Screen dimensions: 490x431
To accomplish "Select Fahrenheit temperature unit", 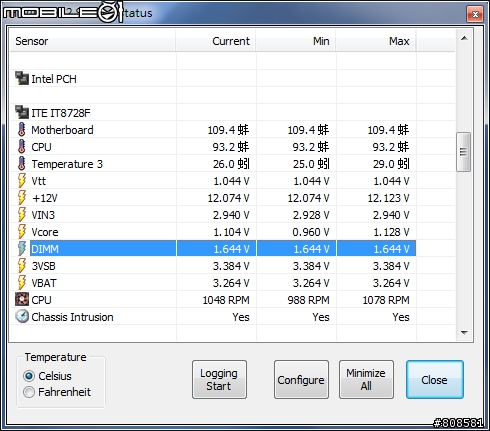I will coord(29,392).
